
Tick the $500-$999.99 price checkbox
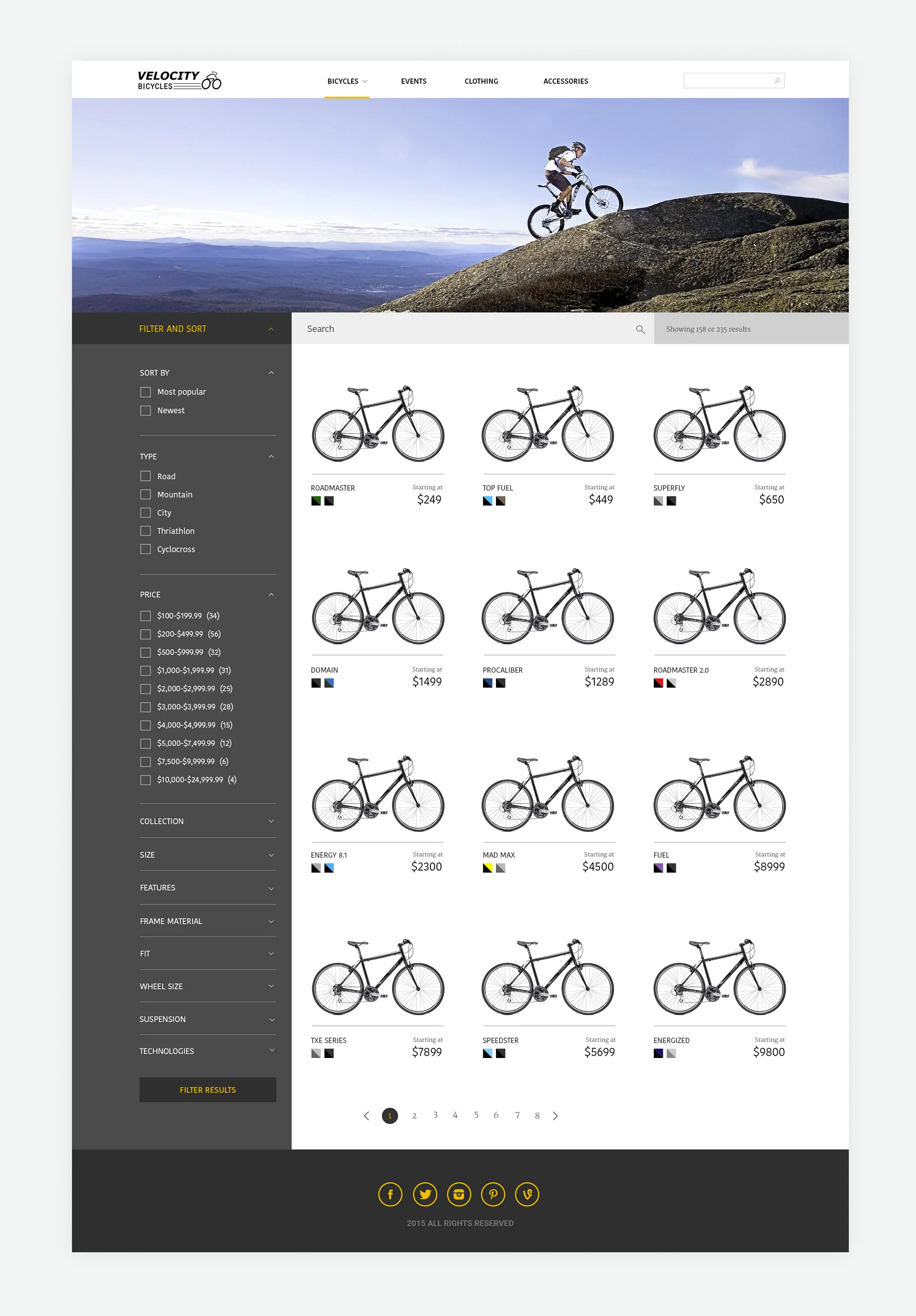(146, 652)
